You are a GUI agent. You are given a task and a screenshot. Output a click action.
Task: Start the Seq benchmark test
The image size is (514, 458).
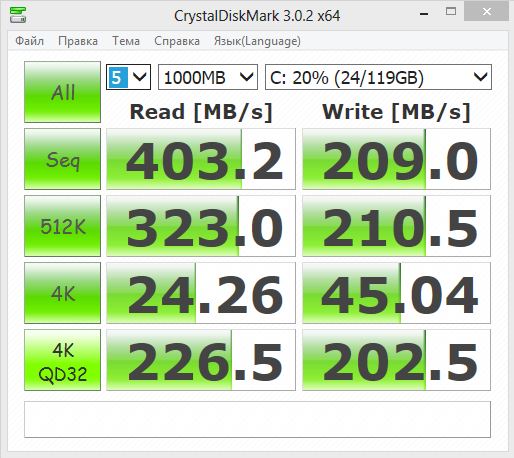(x=62, y=159)
